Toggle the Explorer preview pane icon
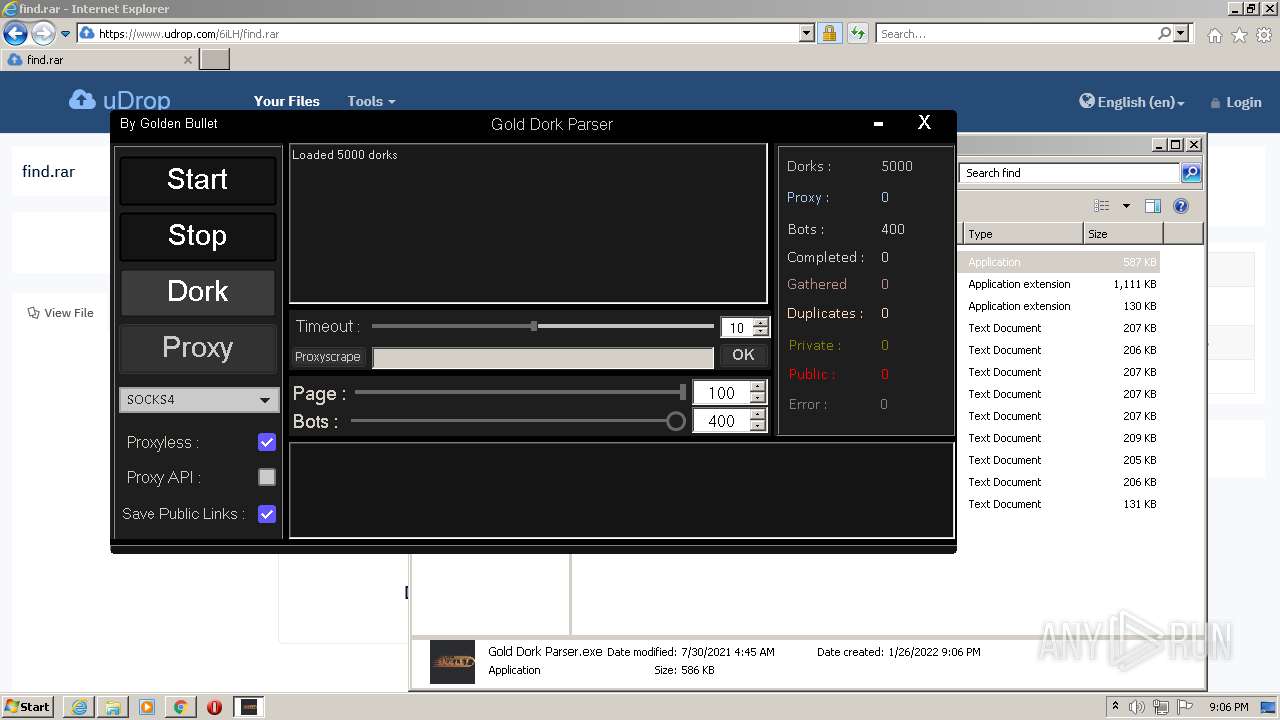 (1153, 206)
